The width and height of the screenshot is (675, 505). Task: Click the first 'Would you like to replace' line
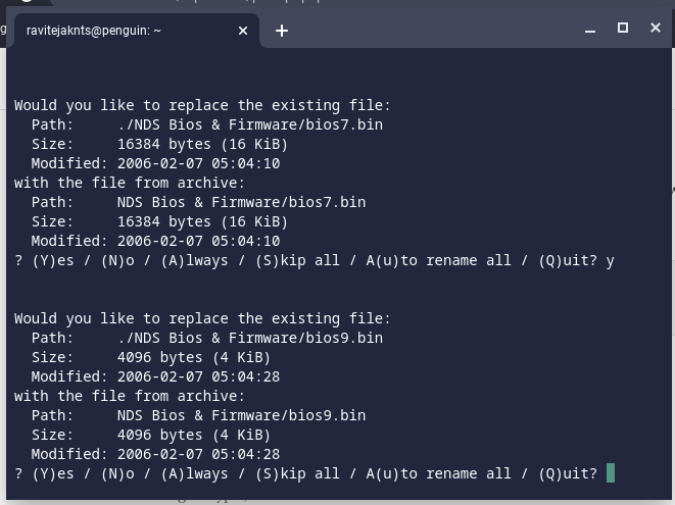(x=202, y=105)
